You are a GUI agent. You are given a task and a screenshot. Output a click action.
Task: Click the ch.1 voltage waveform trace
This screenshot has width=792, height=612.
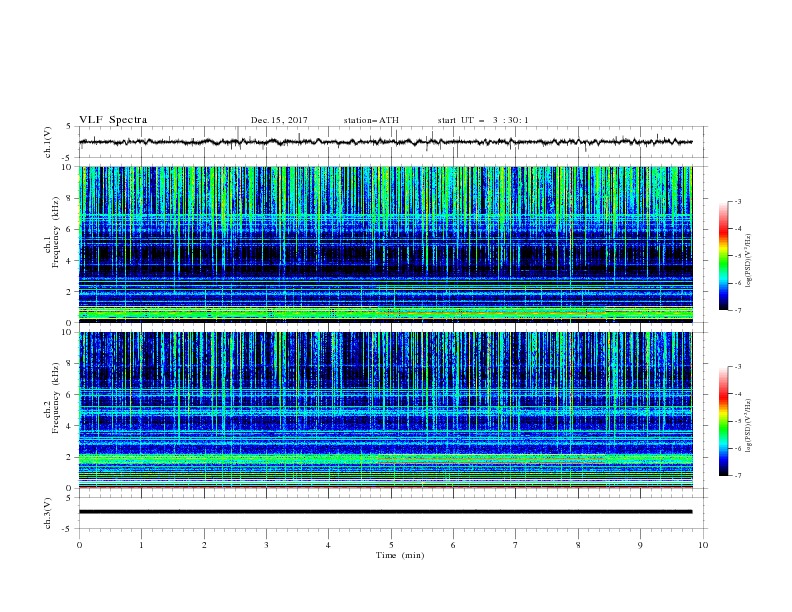(x=385, y=142)
